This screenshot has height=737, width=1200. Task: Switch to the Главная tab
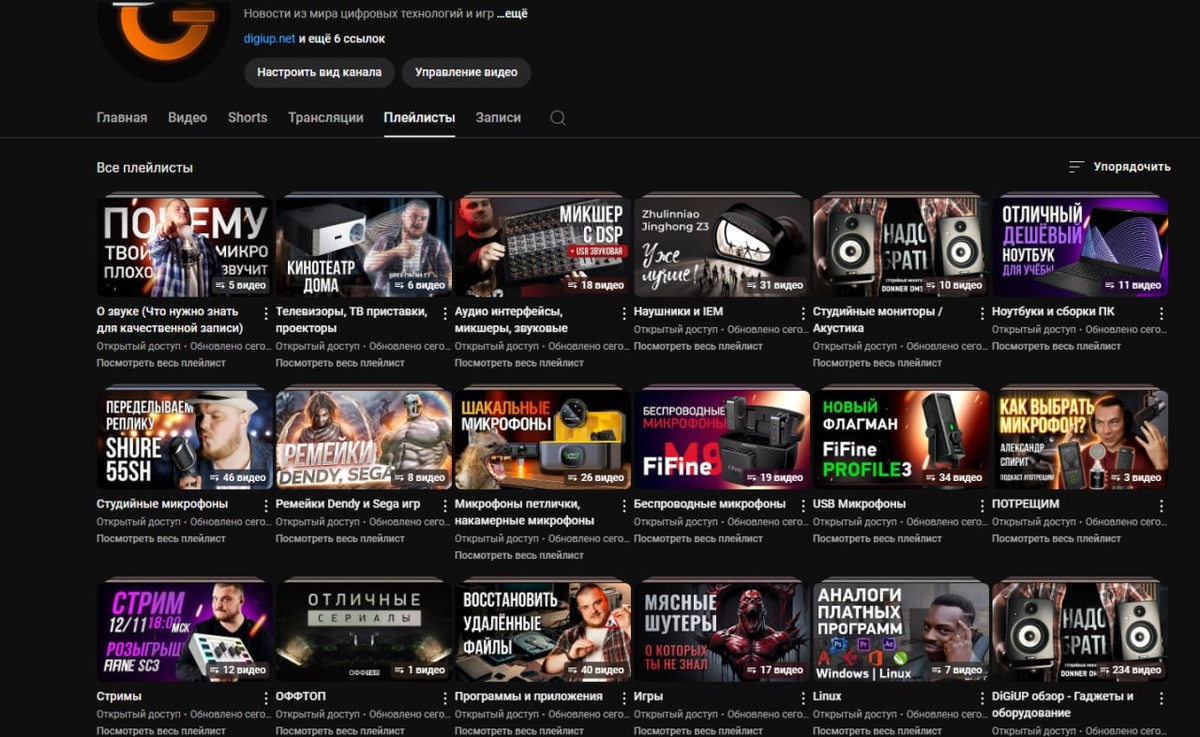(122, 117)
